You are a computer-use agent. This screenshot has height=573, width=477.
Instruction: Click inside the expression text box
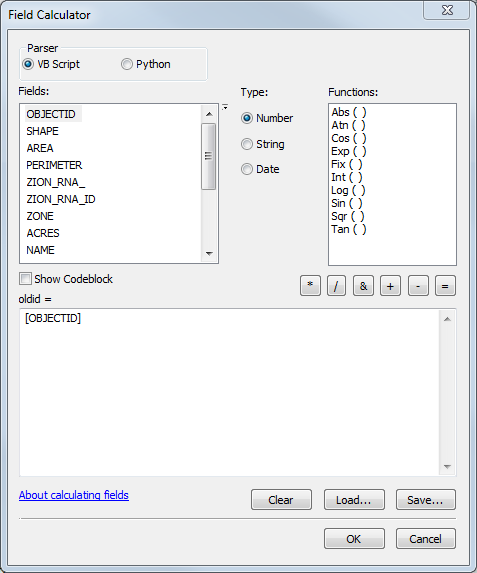click(230, 392)
